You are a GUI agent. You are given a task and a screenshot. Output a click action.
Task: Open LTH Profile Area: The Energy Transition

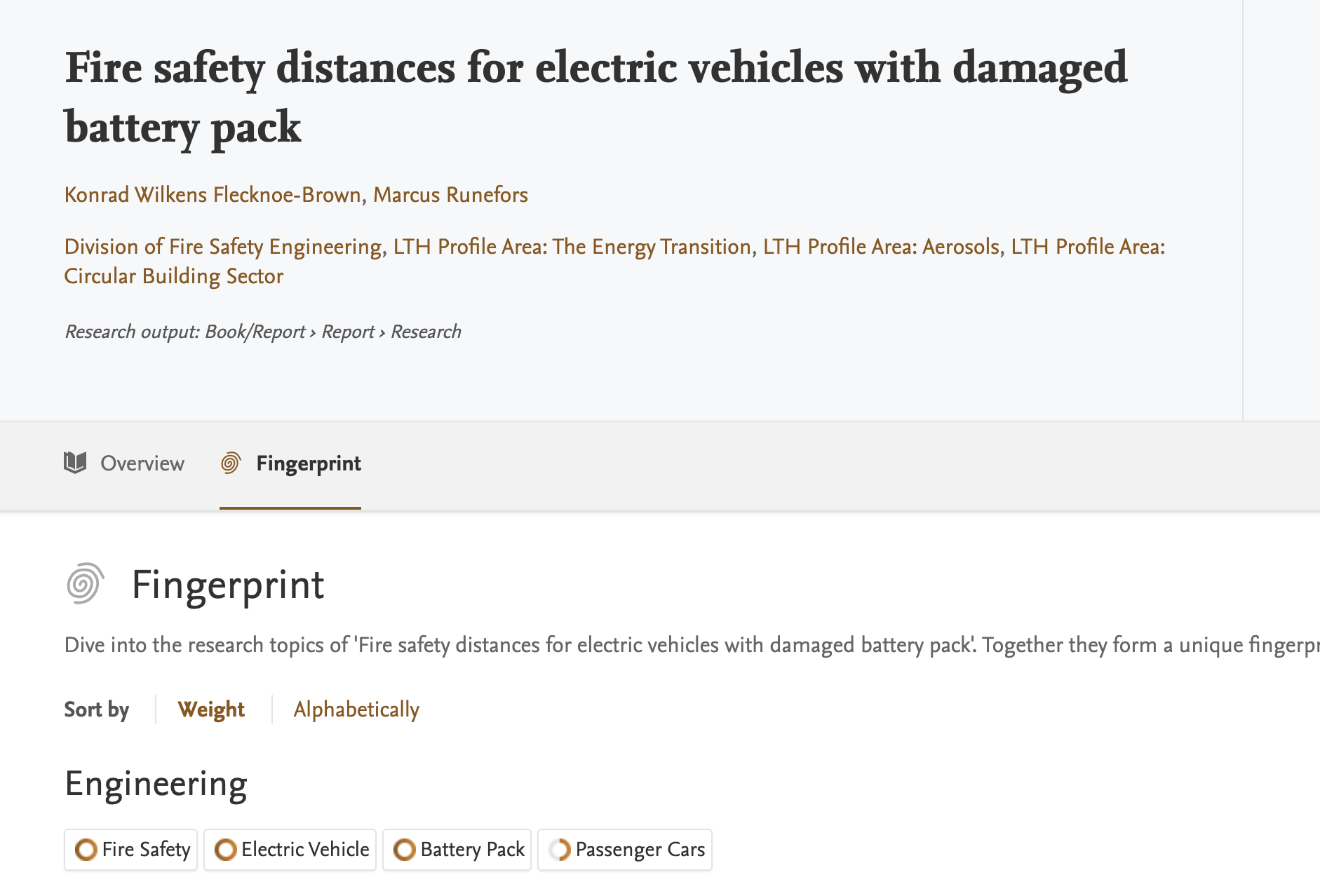pyautogui.click(x=572, y=247)
